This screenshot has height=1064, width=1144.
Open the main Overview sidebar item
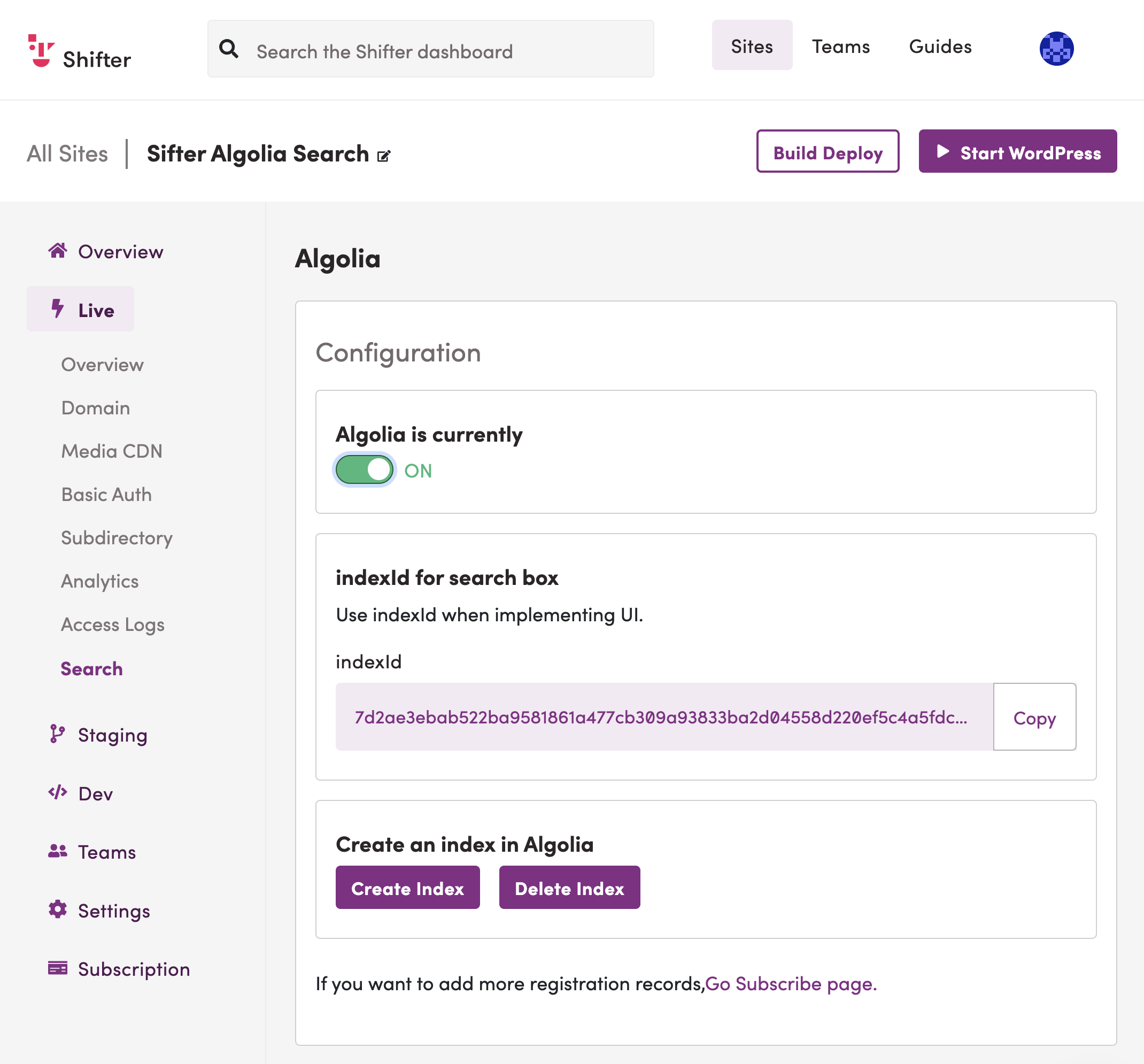pos(106,251)
